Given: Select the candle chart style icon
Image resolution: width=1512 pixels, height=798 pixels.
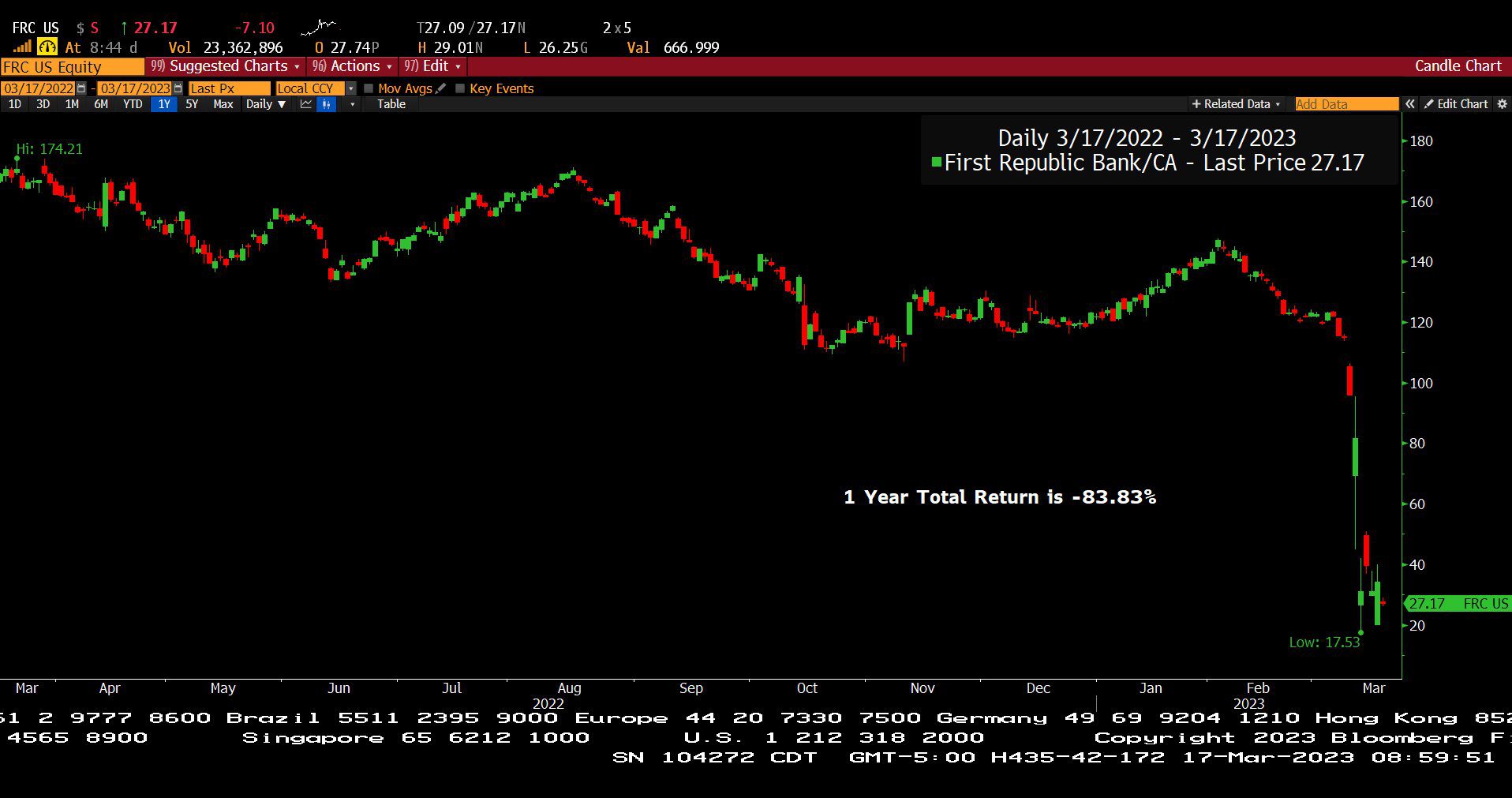Looking at the screenshot, I should [327, 104].
